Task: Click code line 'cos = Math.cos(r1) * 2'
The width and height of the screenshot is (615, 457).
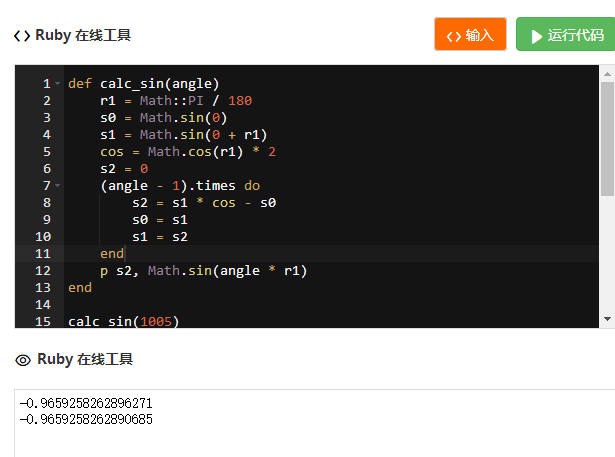Action: [188, 152]
